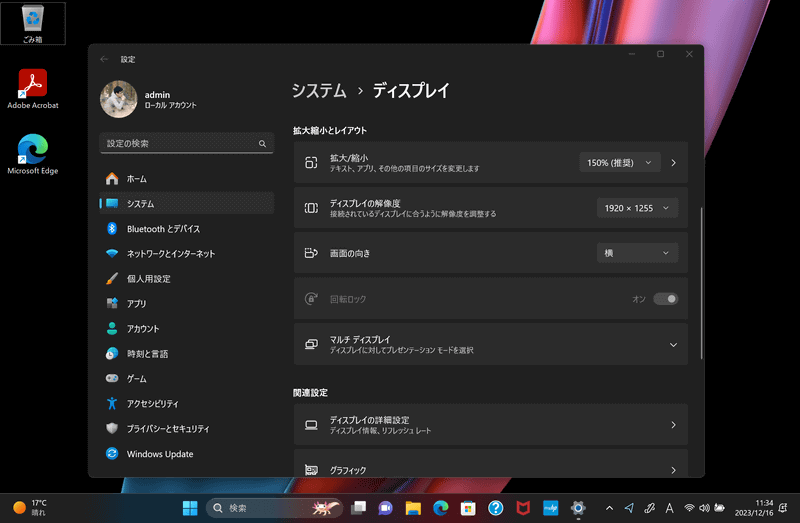The height and width of the screenshot is (523, 800).
Task: Open McAfee from the taskbar
Action: coord(523,508)
